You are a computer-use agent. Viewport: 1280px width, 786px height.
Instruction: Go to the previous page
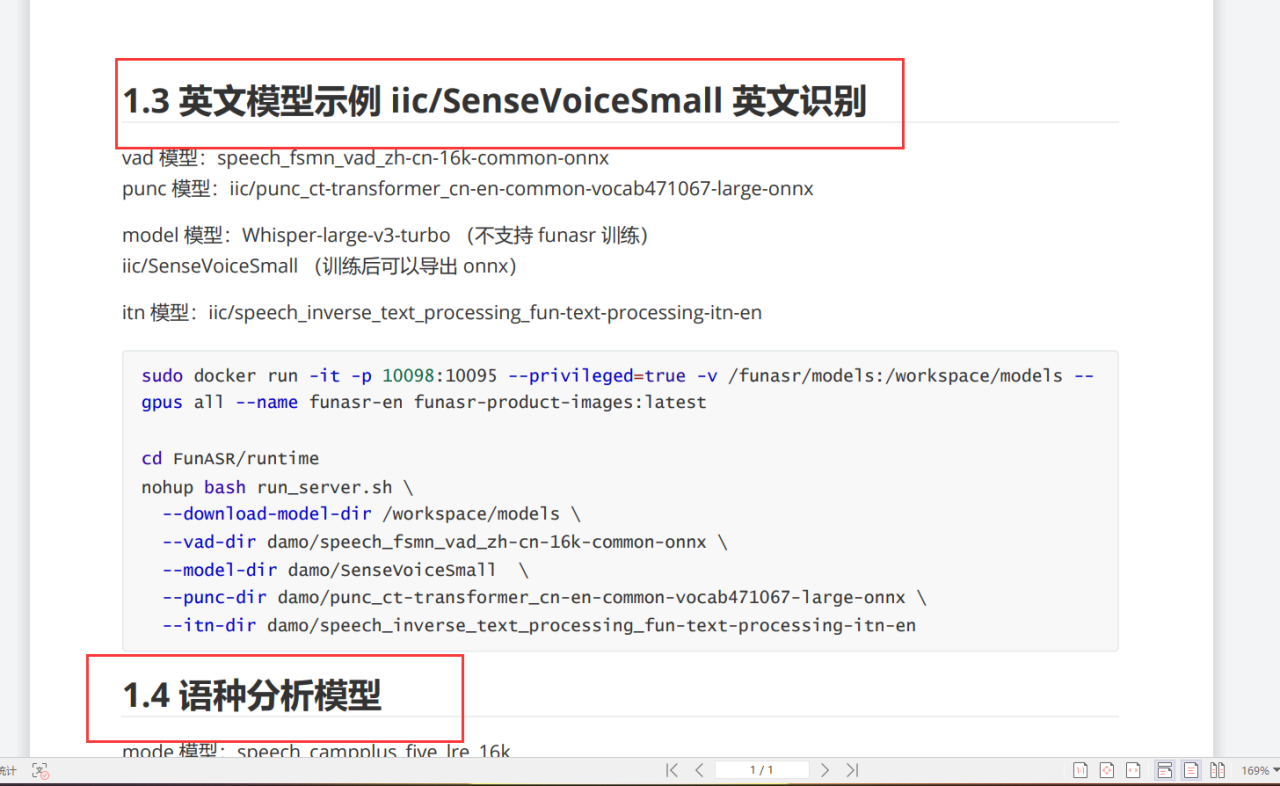point(700,770)
